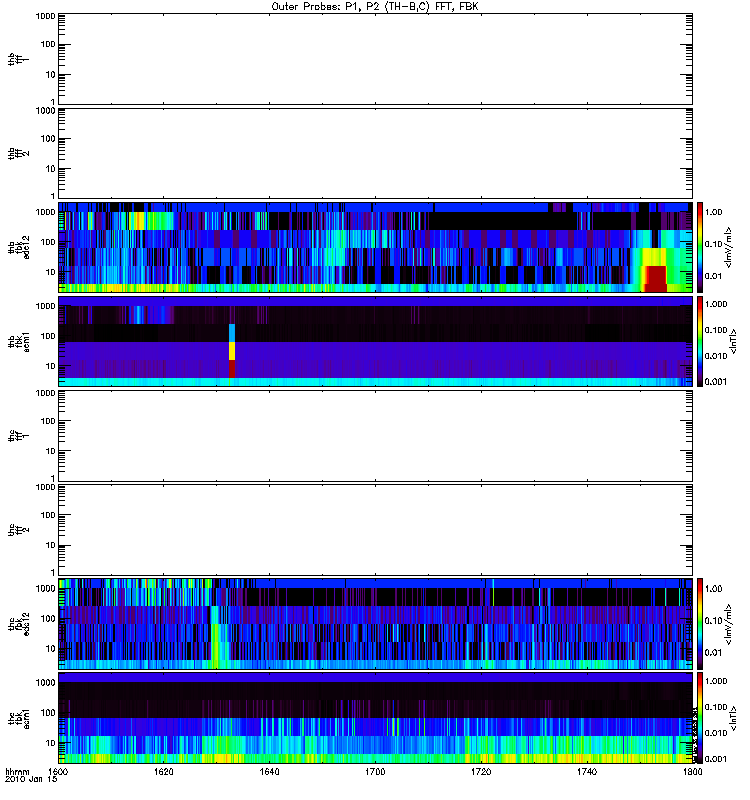
Task: Select the '1720' time axis label
Action: click(481, 771)
